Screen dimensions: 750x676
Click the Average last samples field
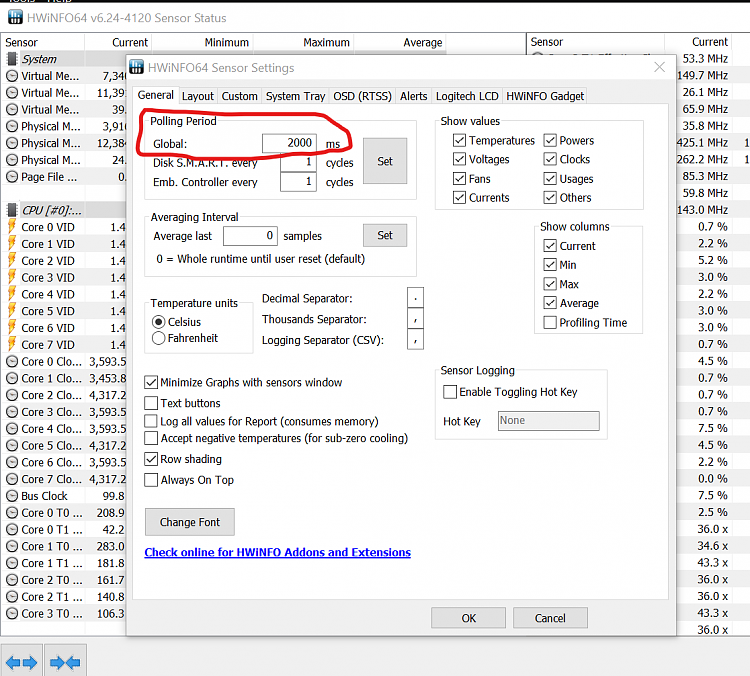[250, 236]
